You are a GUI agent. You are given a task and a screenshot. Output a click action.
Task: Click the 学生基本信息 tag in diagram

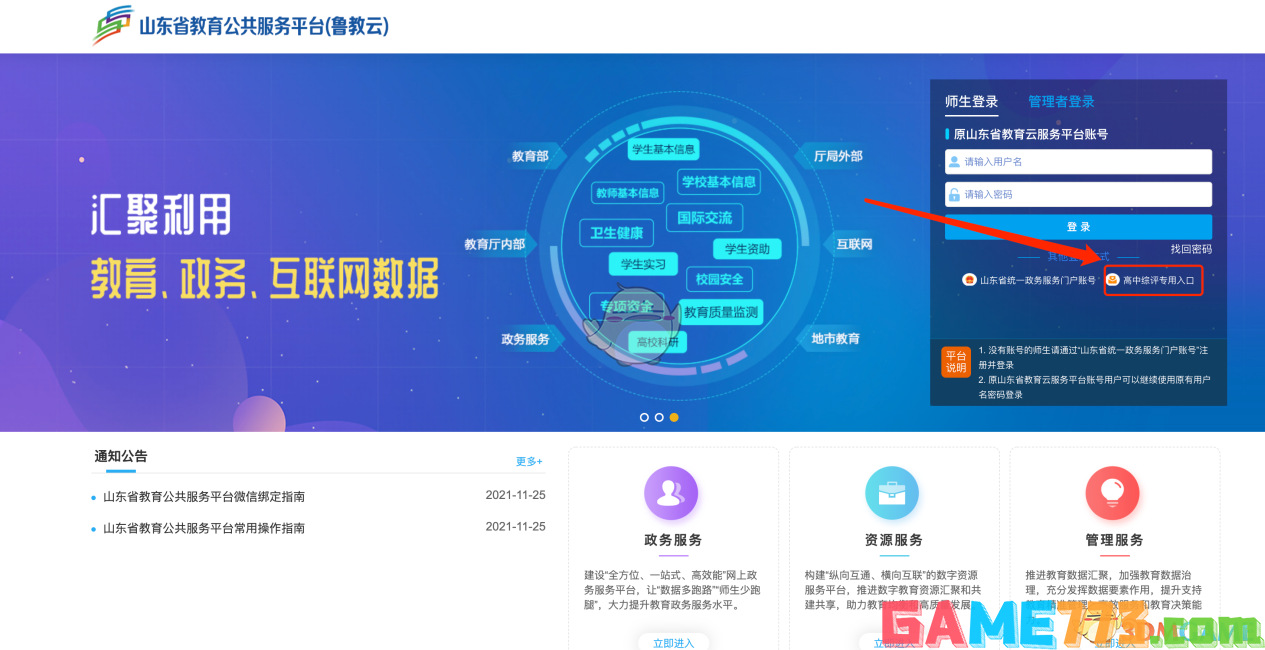663,150
